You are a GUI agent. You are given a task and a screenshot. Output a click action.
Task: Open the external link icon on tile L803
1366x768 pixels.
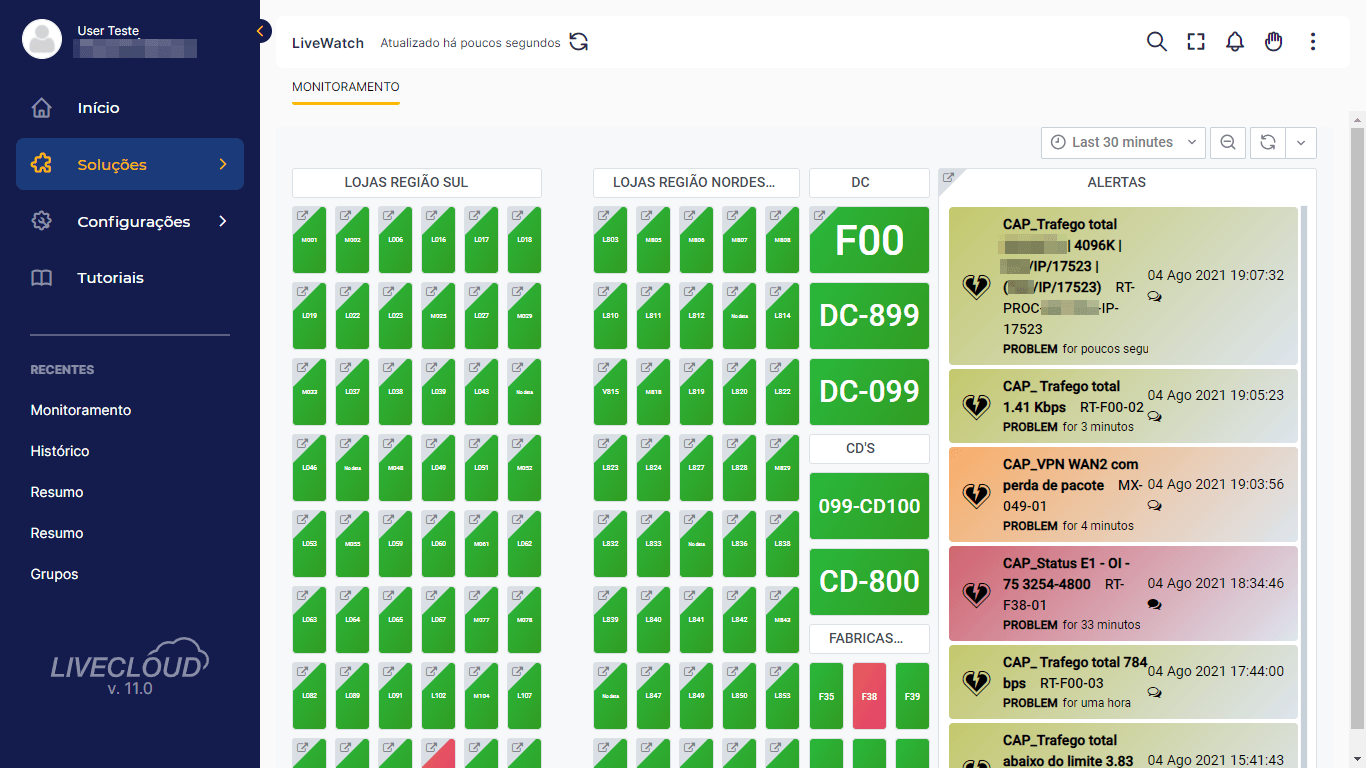[x=603, y=215]
